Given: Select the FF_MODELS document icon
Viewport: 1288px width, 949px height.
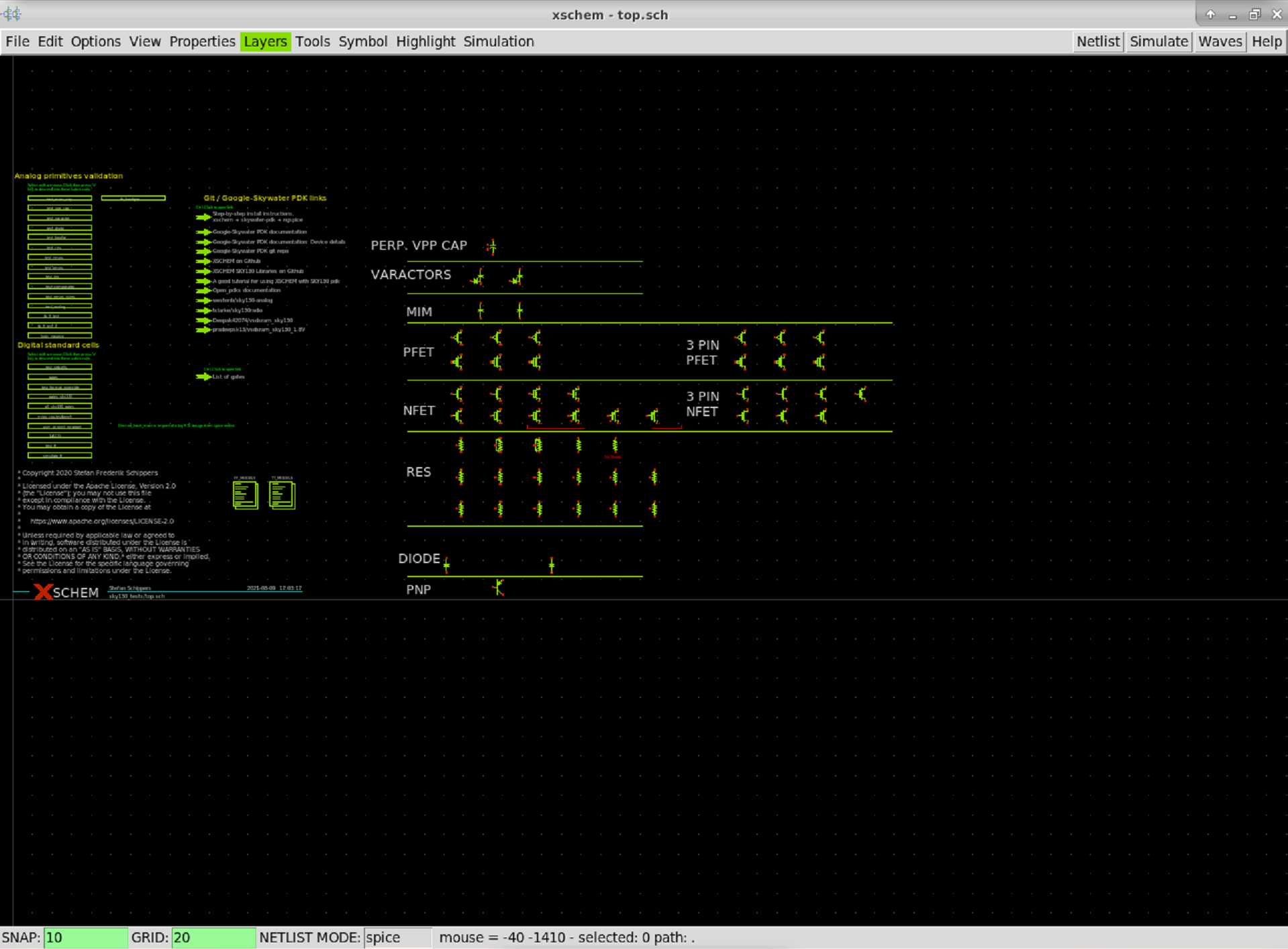Looking at the screenshot, I should pyautogui.click(x=245, y=495).
